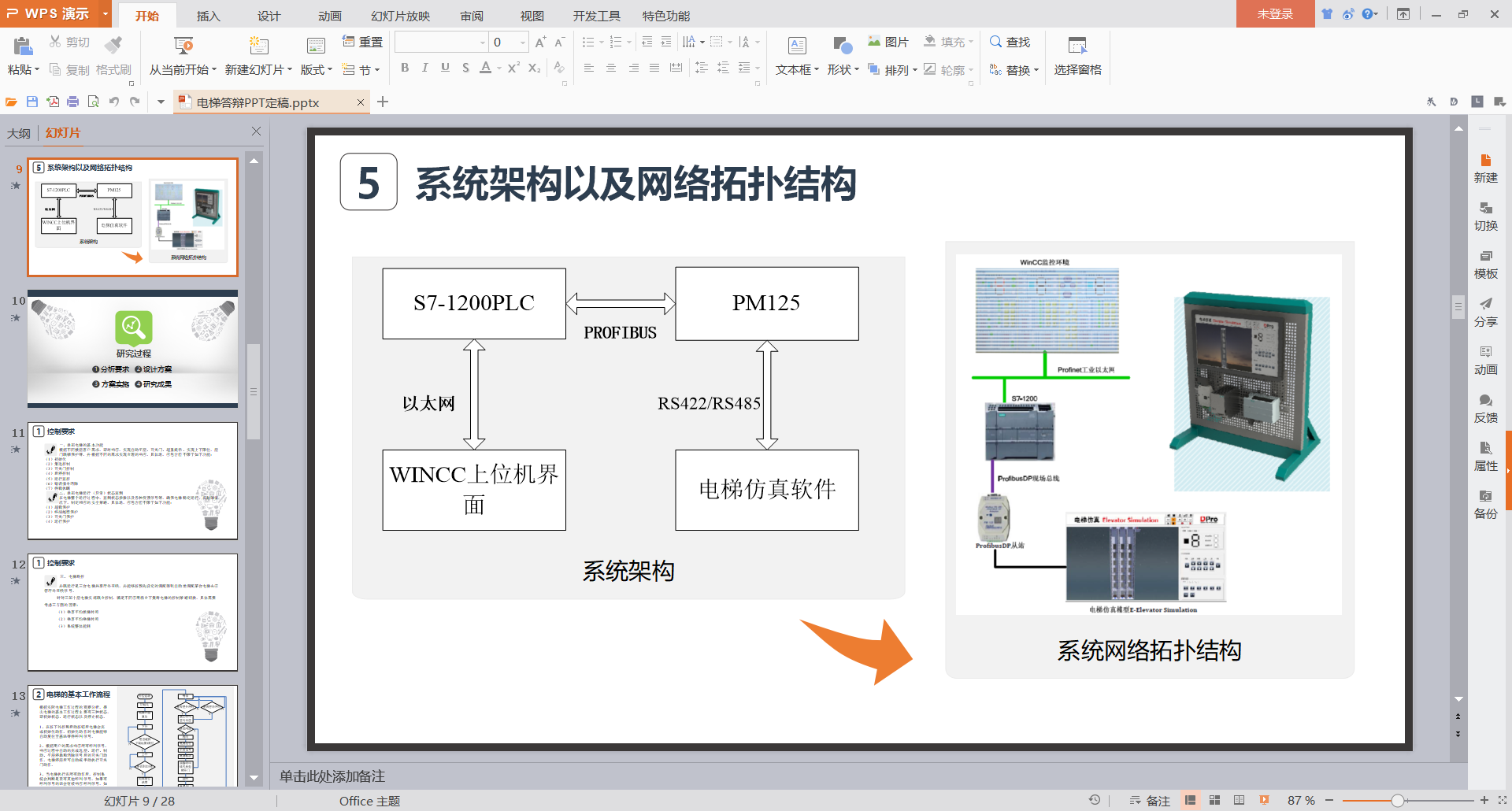Click the Save icon in quick access toolbar
Screen dimensions: 1512x811
(32, 102)
